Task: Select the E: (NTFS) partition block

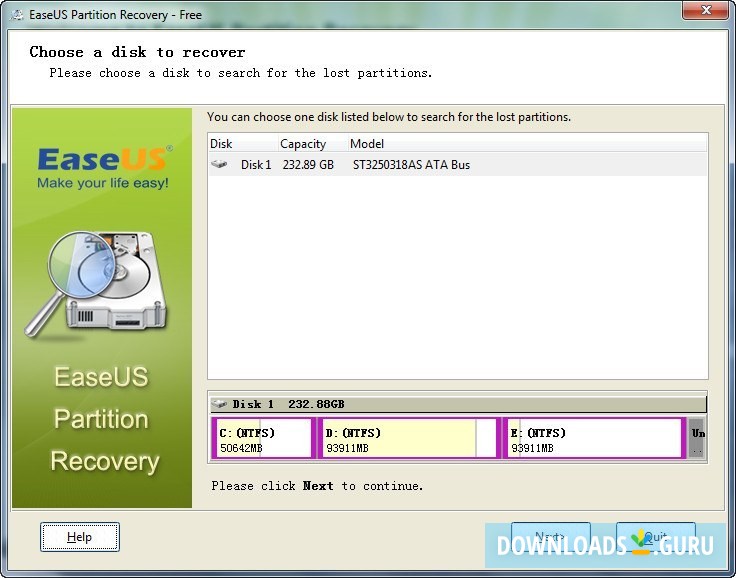Action: [x=595, y=438]
